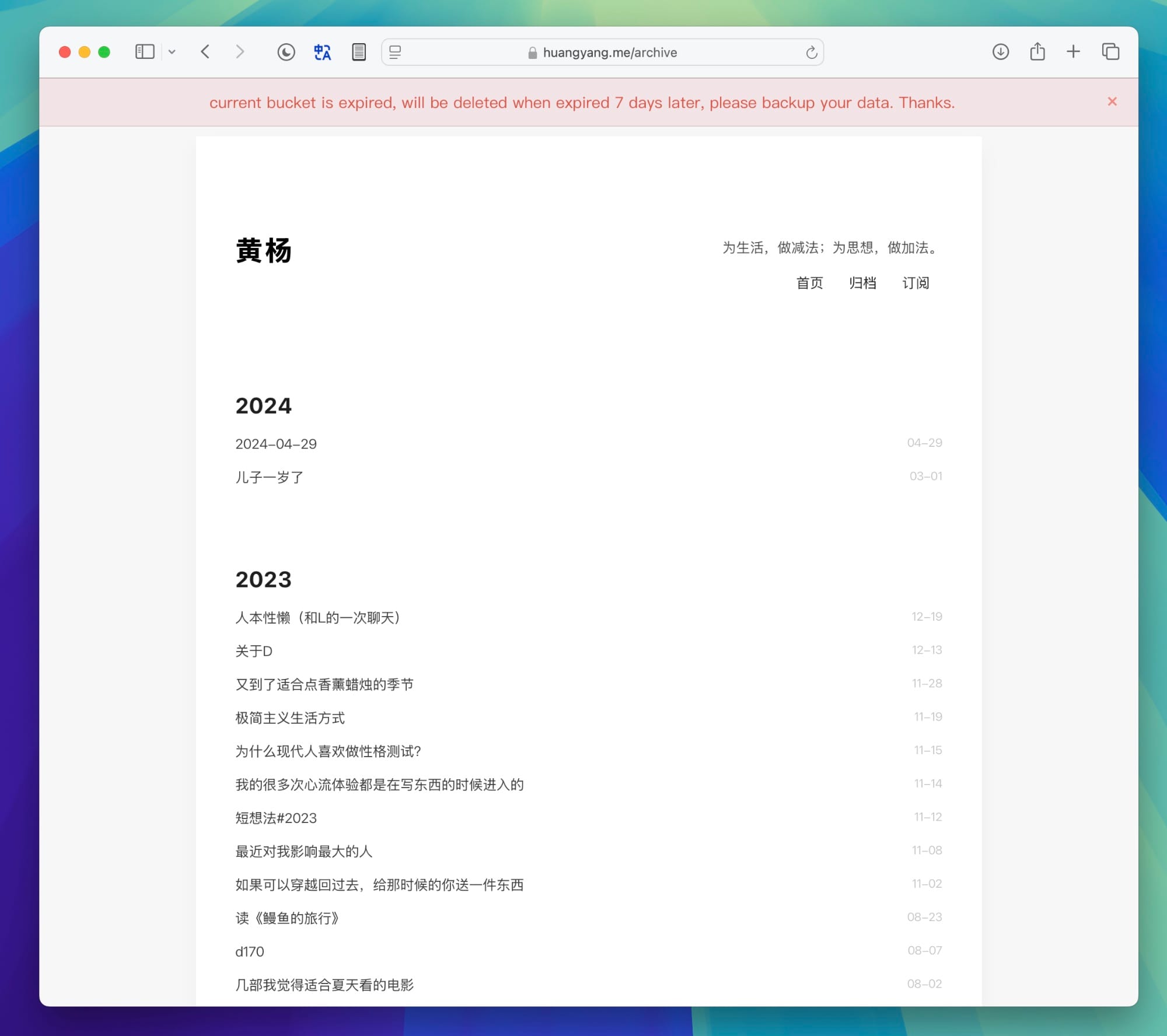This screenshot has width=1167, height=1036.
Task: Click the page menu icon in address bar
Action: pyautogui.click(x=395, y=52)
